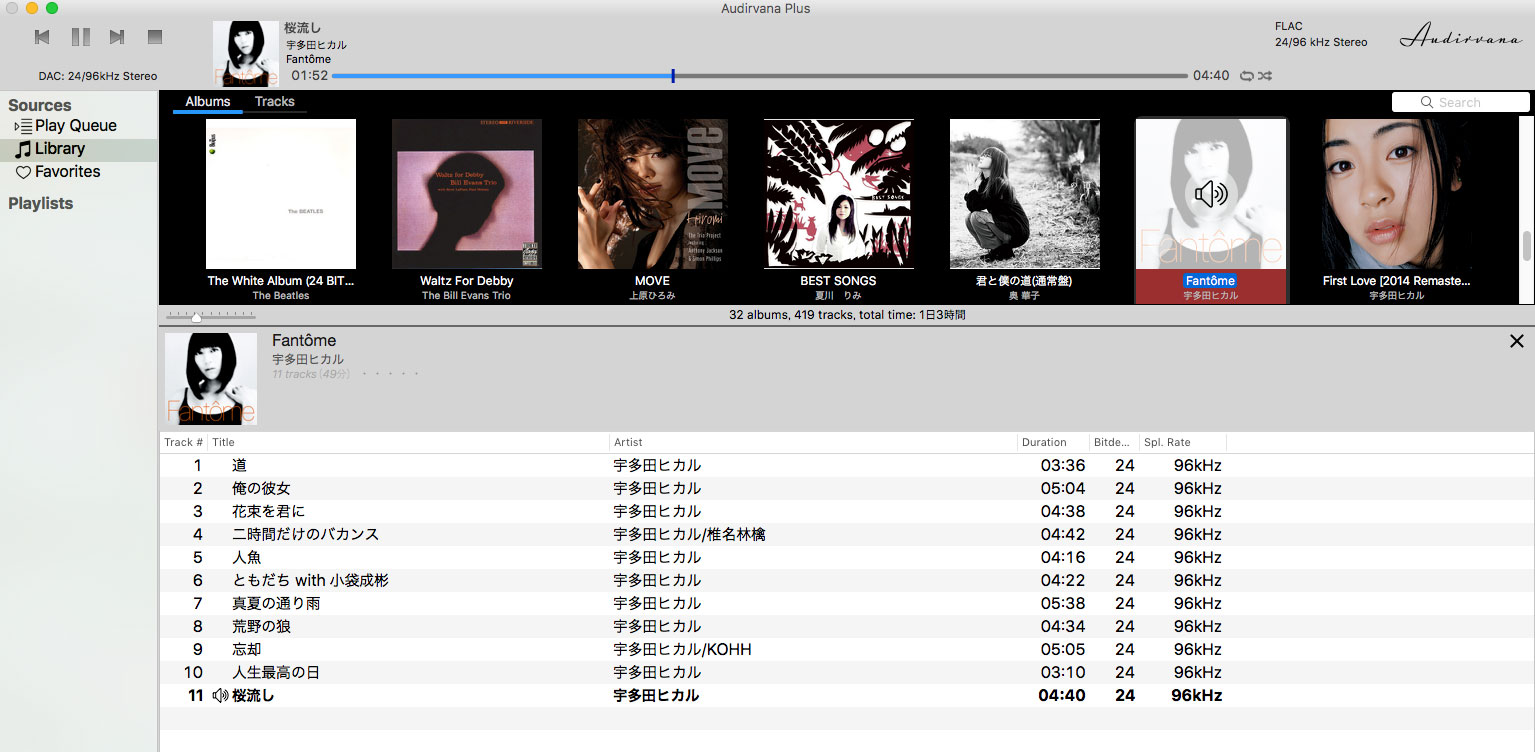
Task: Toggle repeat mode
Action: click(x=1247, y=76)
